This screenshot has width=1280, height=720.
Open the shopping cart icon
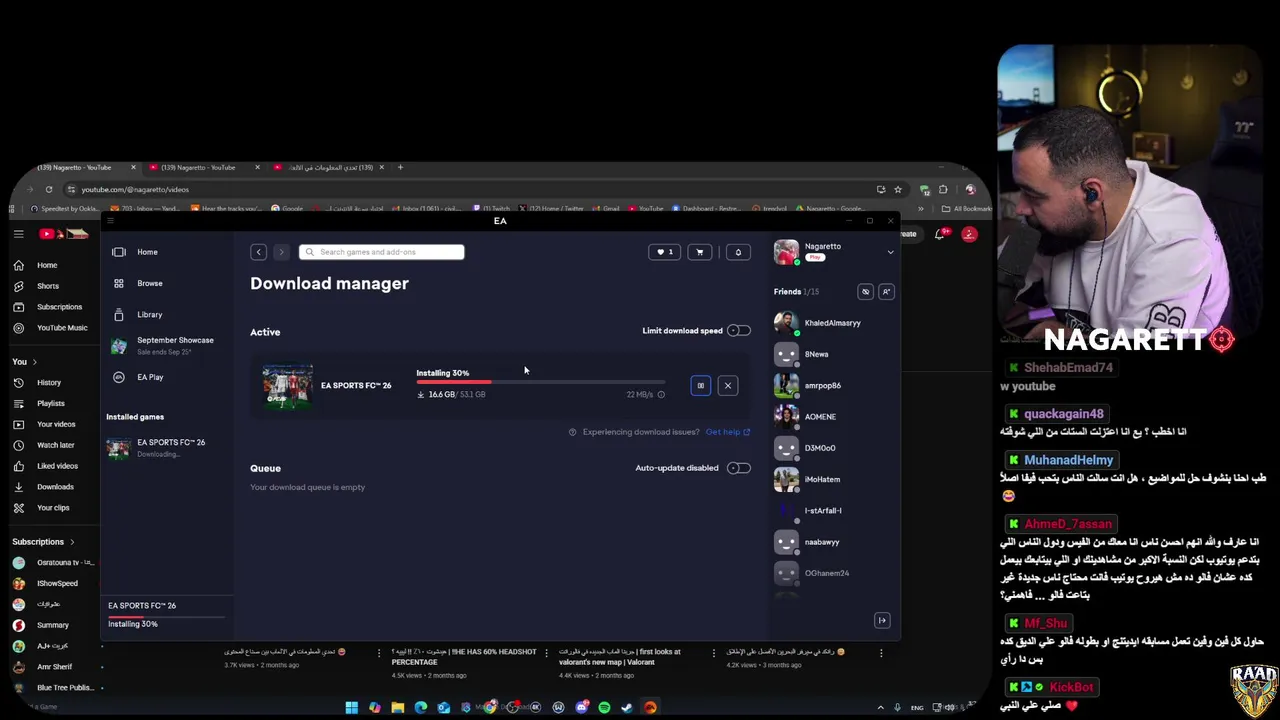(x=700, y=252)
